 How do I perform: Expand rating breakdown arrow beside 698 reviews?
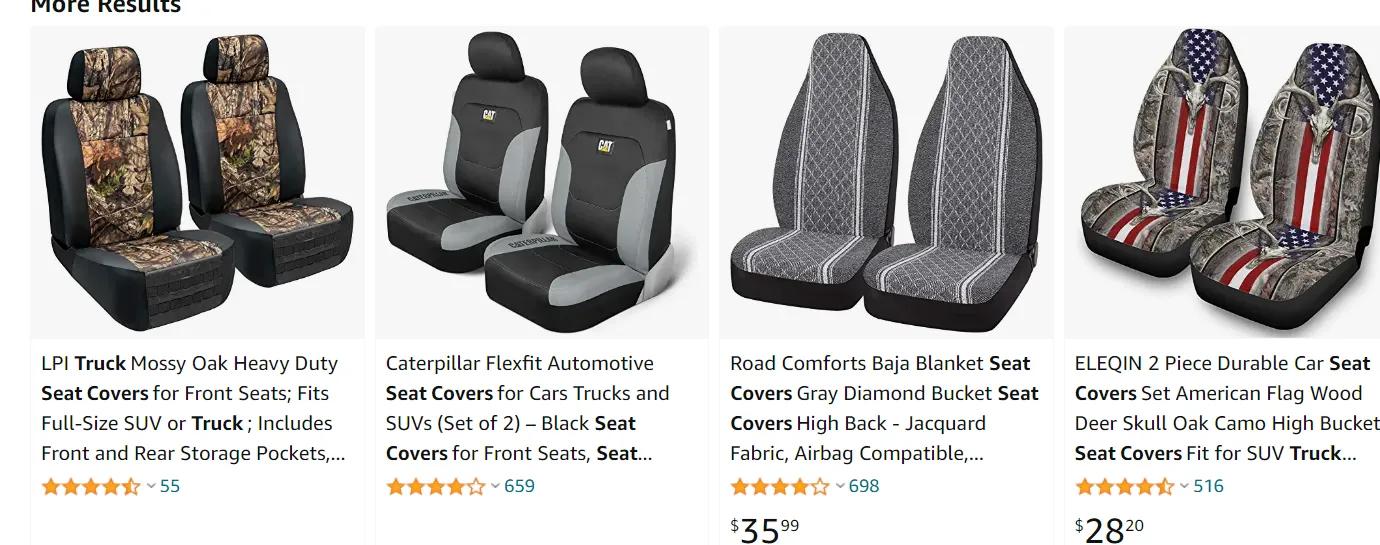click(840, 486)
